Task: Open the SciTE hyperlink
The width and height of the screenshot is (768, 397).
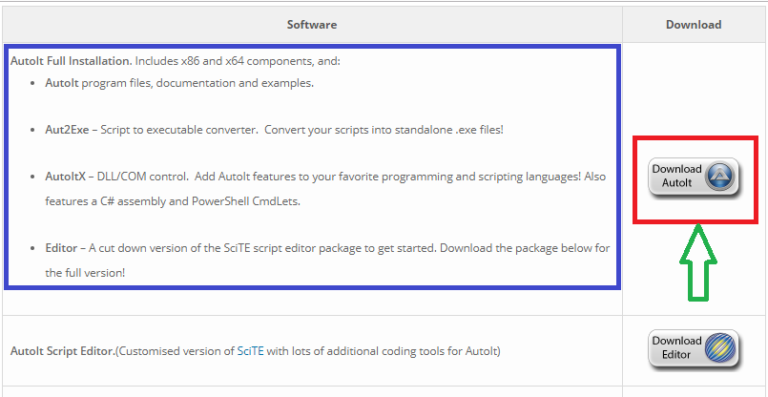Action: pos(250,351)
